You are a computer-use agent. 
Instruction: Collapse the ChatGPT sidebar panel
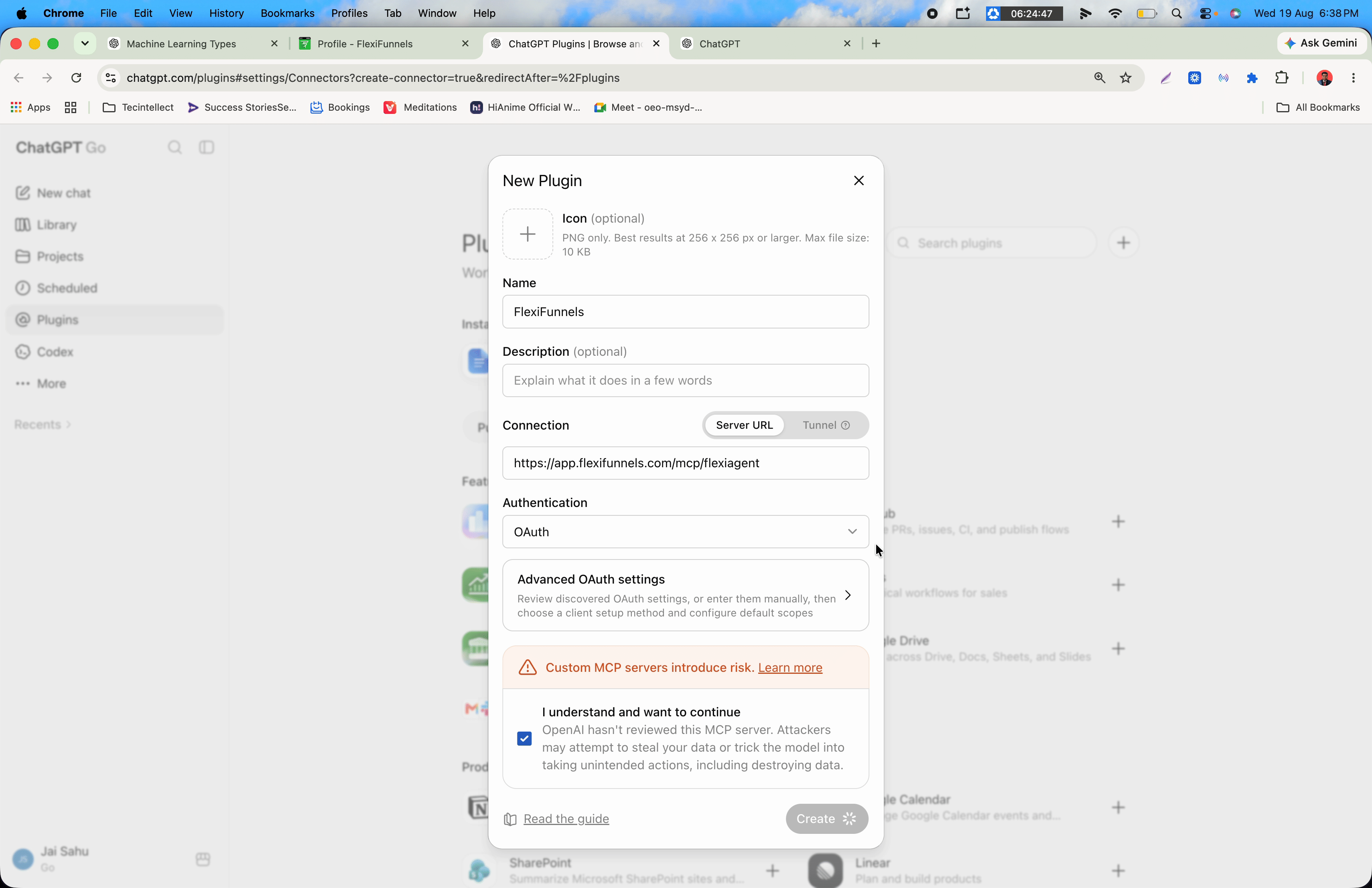point(206,148)
